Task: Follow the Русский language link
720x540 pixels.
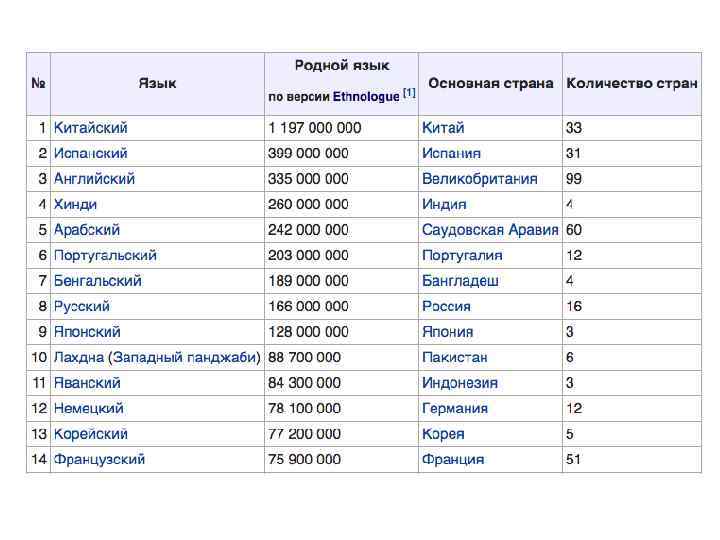Action: pos(82,306)
